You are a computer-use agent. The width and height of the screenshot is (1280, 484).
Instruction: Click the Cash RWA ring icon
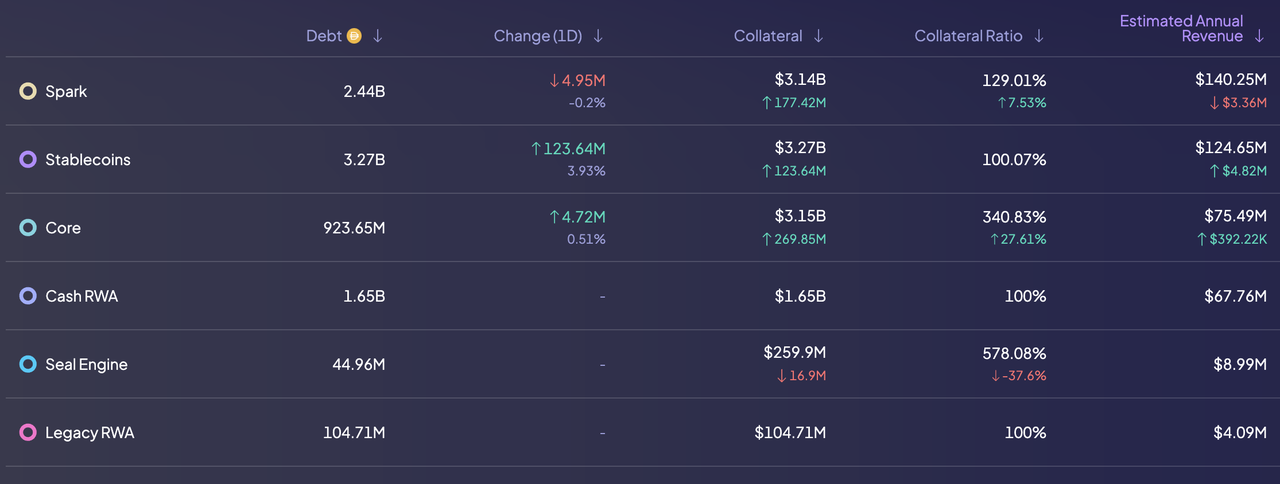[x=28, y=297]
